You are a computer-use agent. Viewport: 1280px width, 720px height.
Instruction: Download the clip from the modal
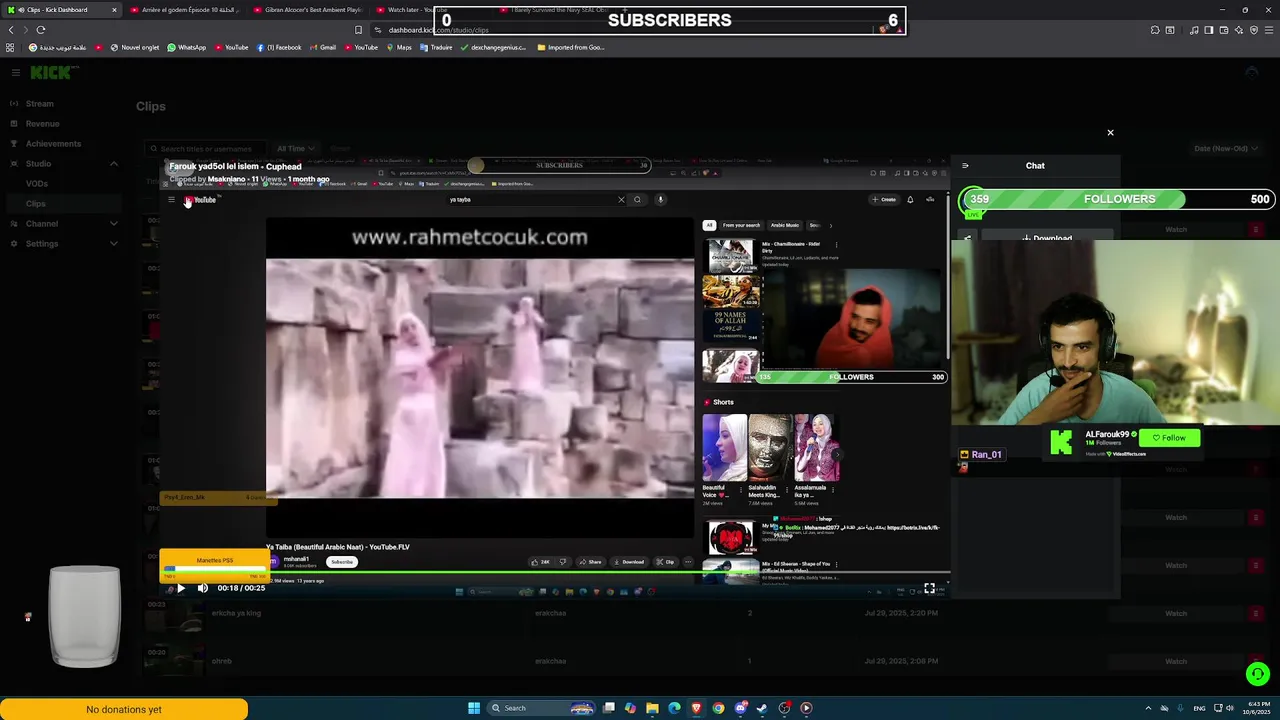[1047, 238]
